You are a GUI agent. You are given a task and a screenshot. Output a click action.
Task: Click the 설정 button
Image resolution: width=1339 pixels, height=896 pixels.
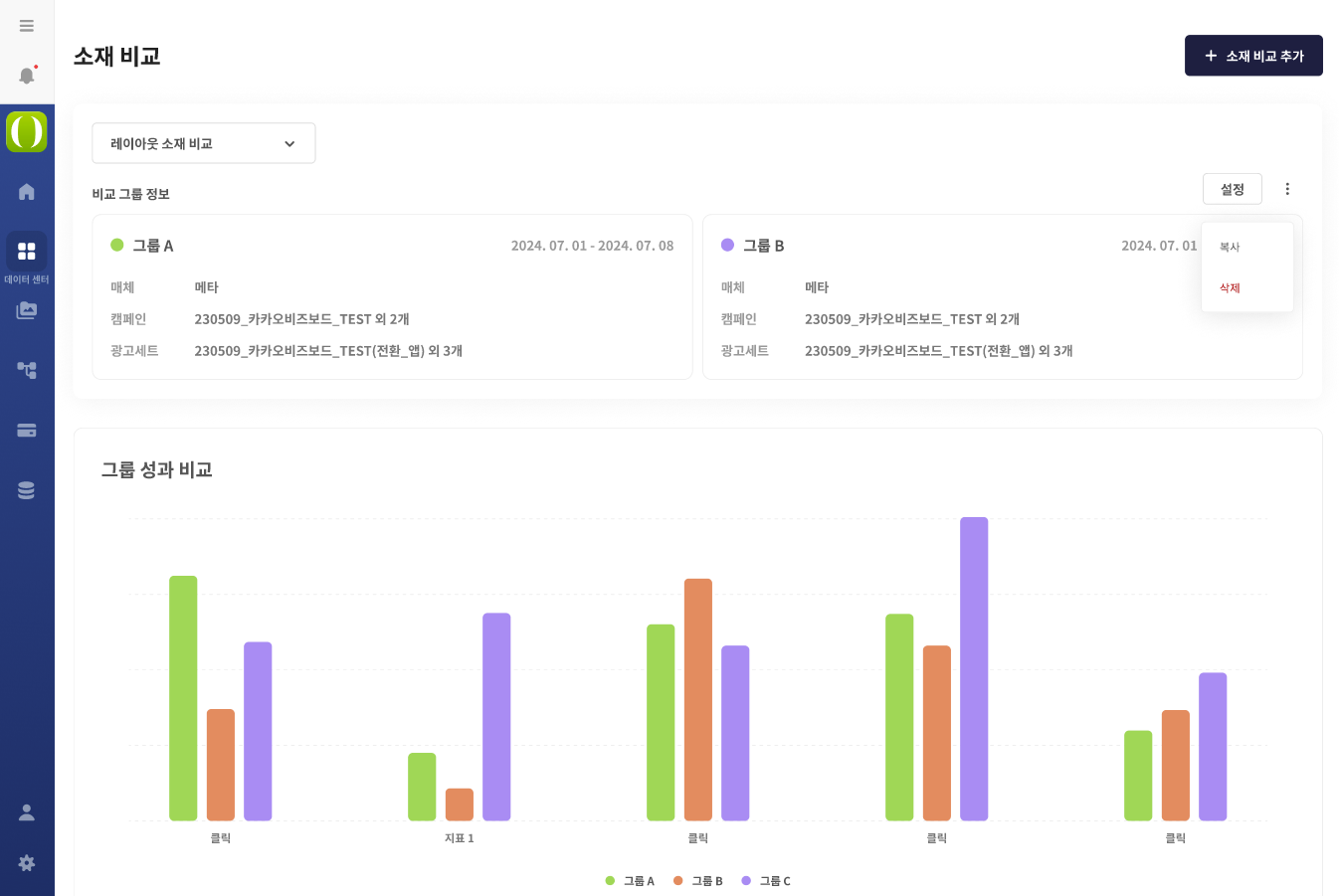[x=1232, y=189]
